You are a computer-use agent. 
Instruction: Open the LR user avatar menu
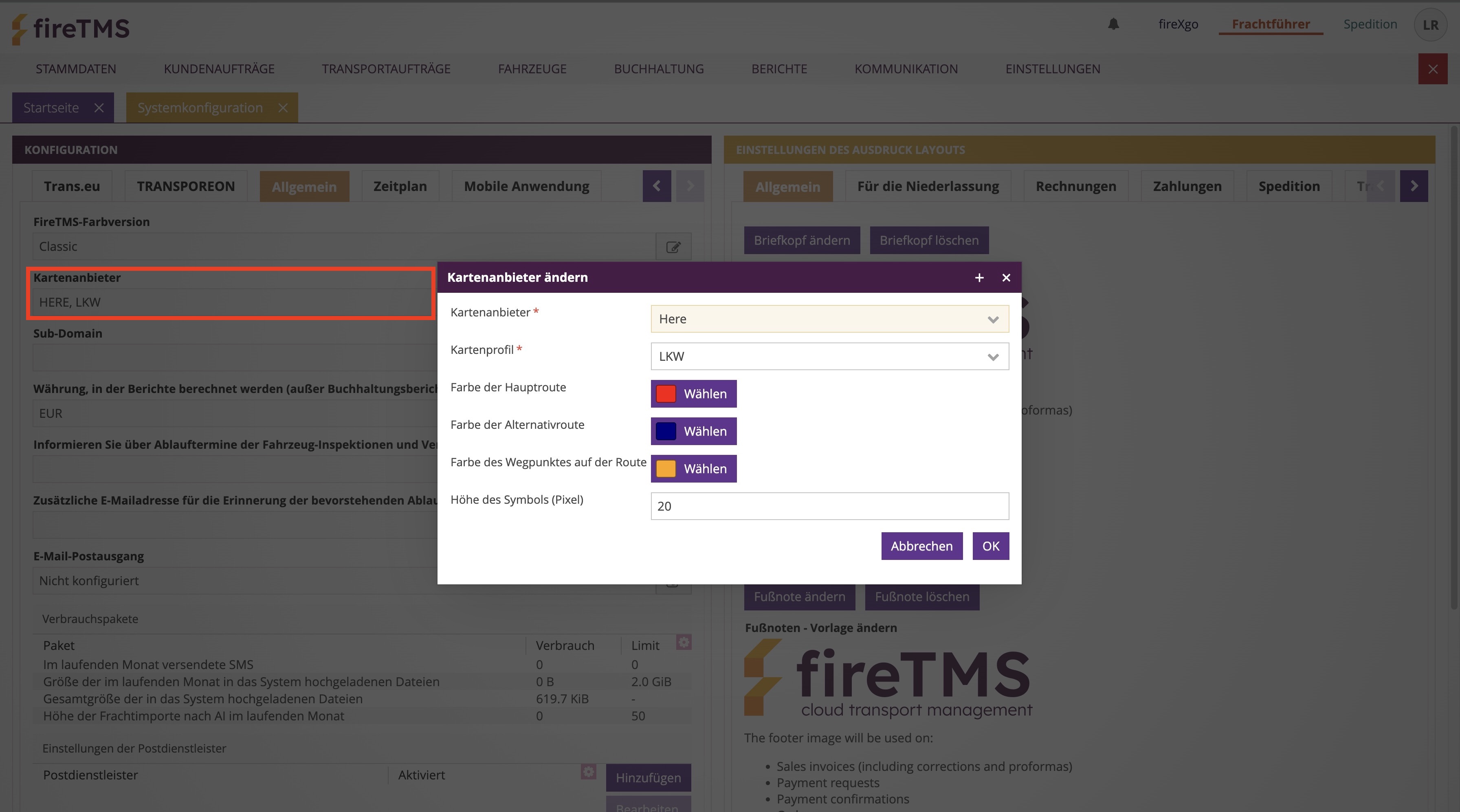pyautogui.click(x=1430, y=25)
